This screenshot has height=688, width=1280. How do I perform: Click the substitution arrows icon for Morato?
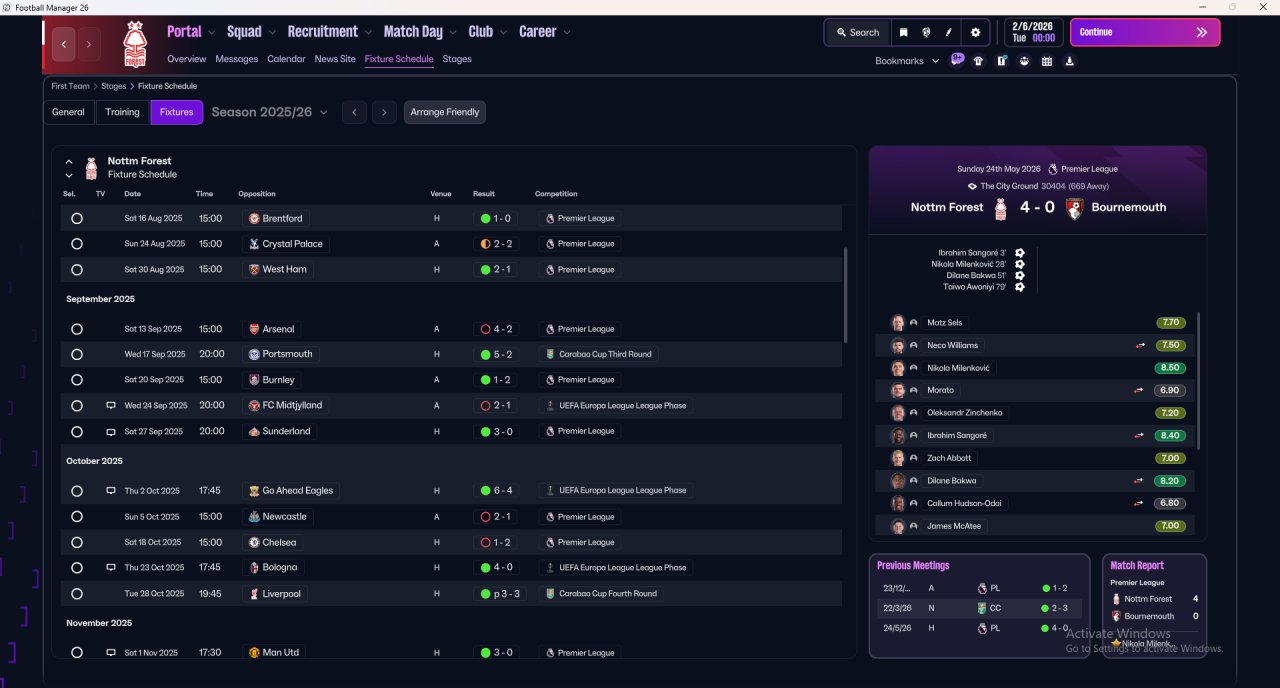pos(1140,390)
